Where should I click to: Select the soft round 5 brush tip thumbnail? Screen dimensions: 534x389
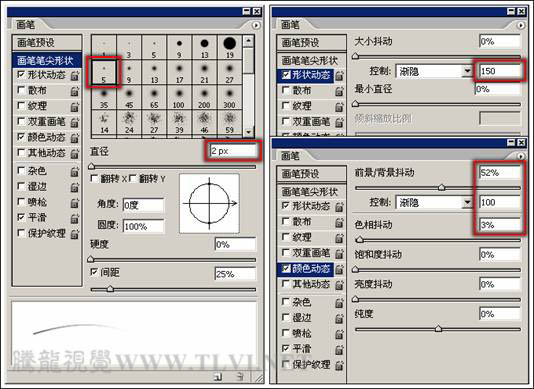pos(104,73)
